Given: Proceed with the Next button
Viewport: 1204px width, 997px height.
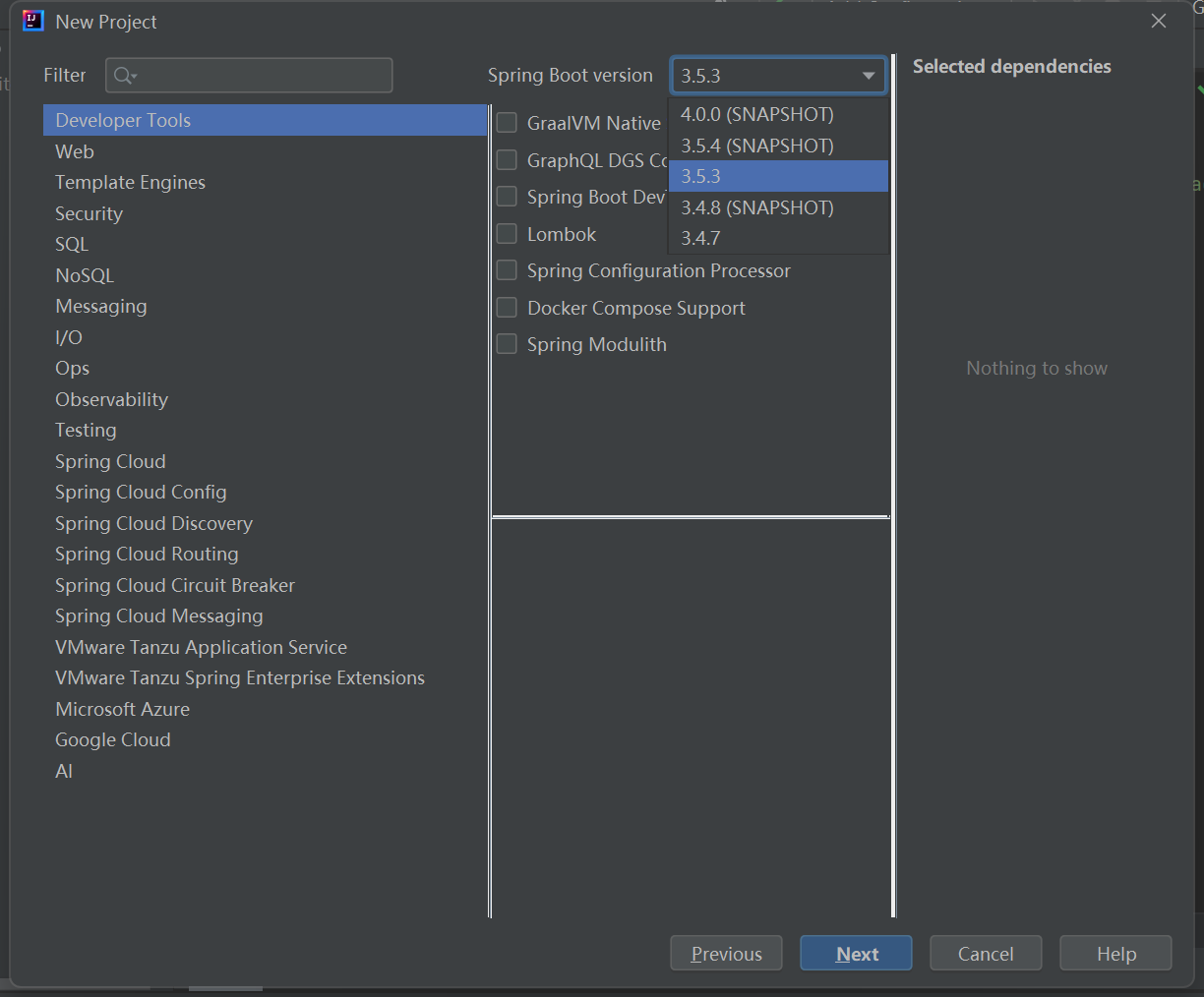Looking at the screenshot, I should pyautogui.click(x=856, y=954).
